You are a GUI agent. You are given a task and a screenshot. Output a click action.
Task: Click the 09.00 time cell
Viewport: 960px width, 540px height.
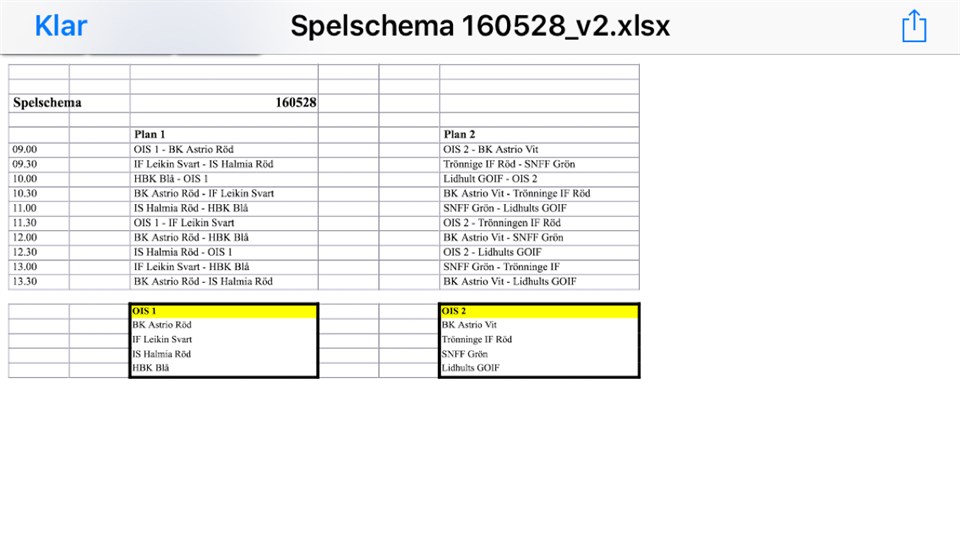[x=25, y=150]
